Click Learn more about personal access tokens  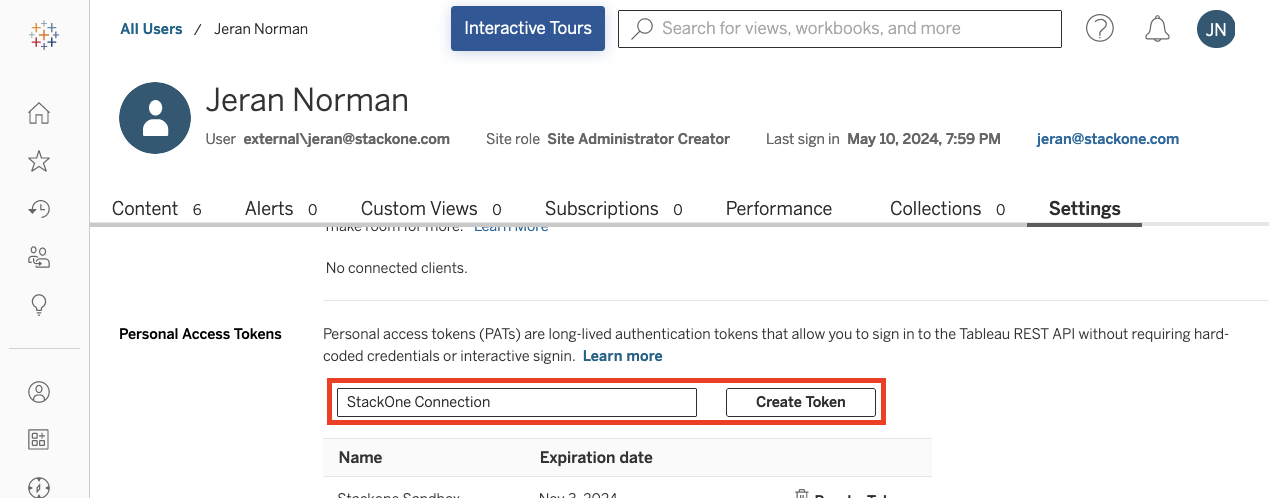tap(622, 356)
